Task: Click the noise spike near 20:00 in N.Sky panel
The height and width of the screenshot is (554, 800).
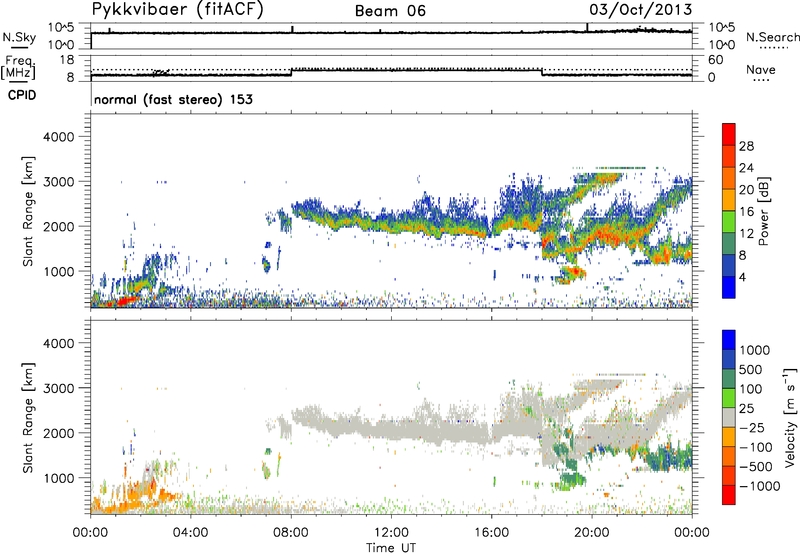Action: [587, 28]
